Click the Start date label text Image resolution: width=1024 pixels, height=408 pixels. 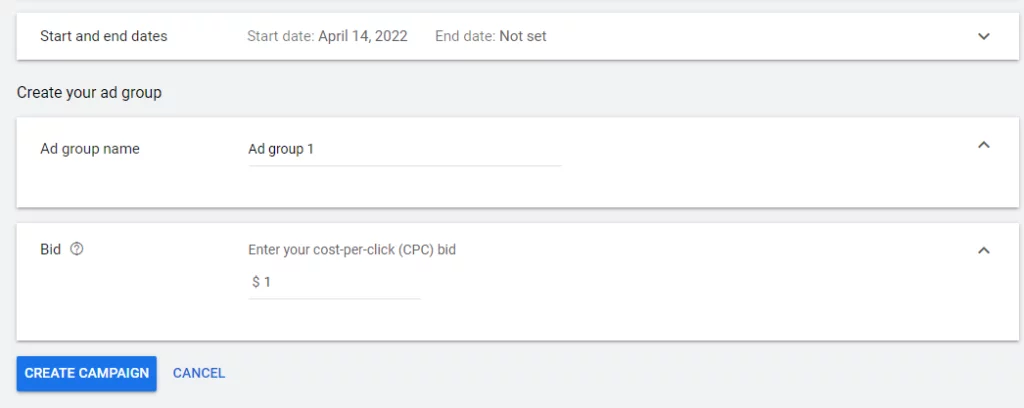(x=281, y=37)
